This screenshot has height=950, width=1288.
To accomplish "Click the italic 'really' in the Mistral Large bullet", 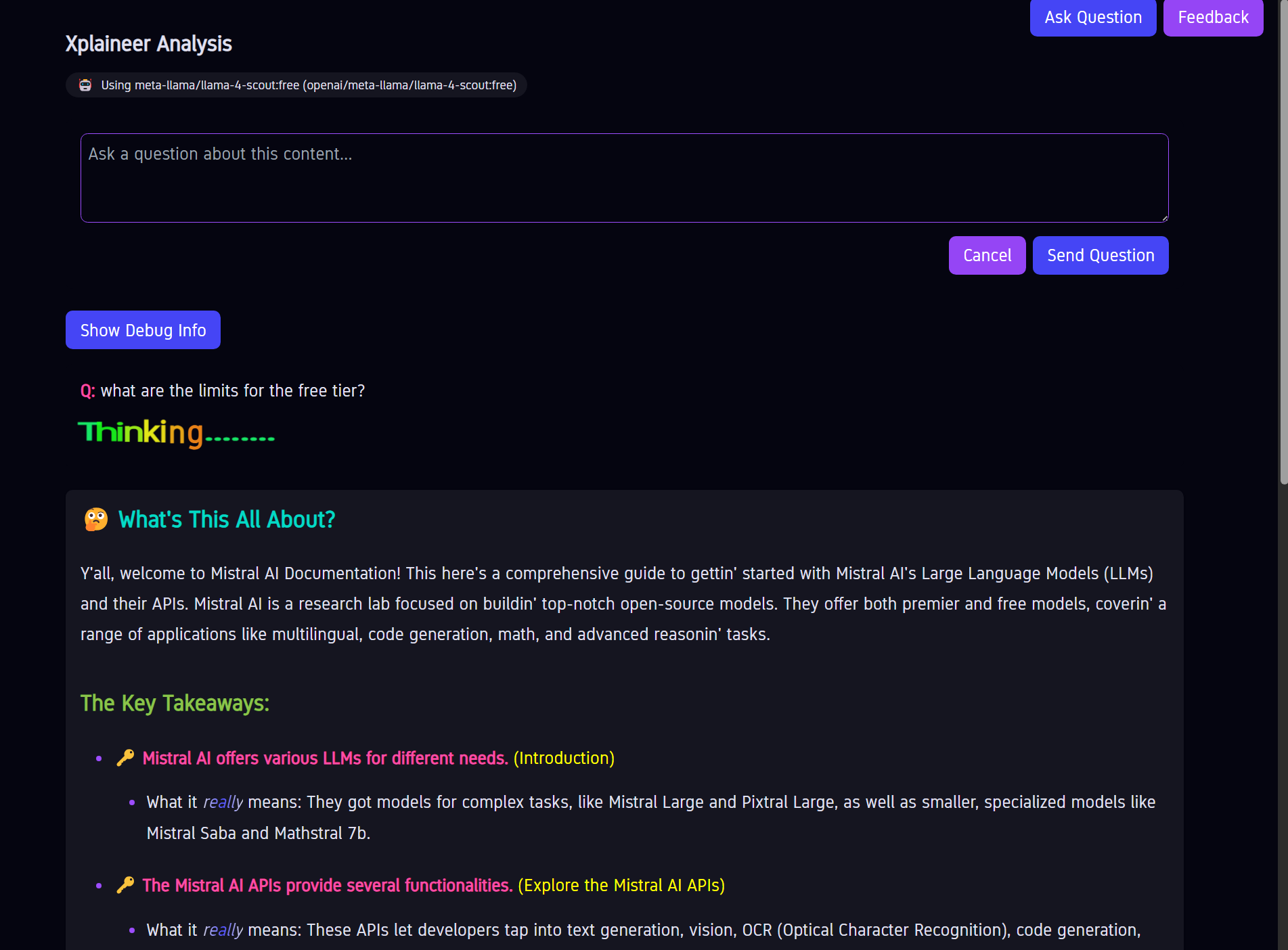I will click(x=223, y=802).
